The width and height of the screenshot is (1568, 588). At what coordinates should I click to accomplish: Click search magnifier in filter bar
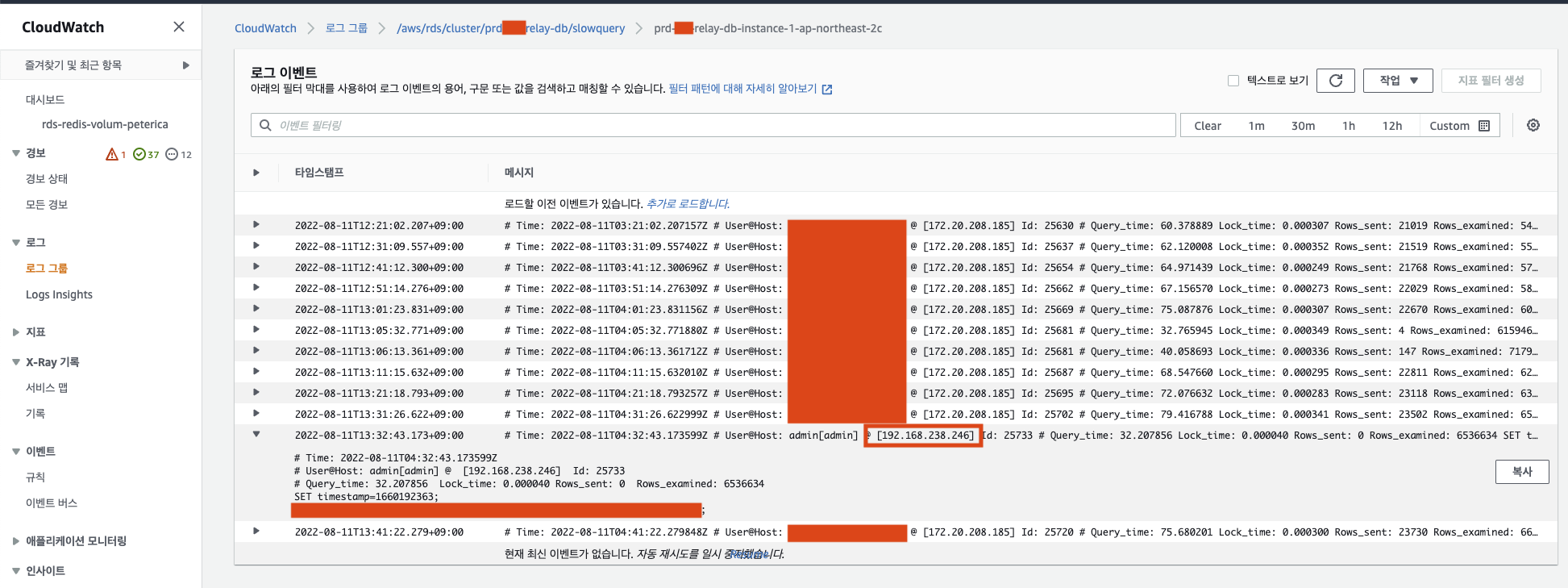[x=265, y=125]
